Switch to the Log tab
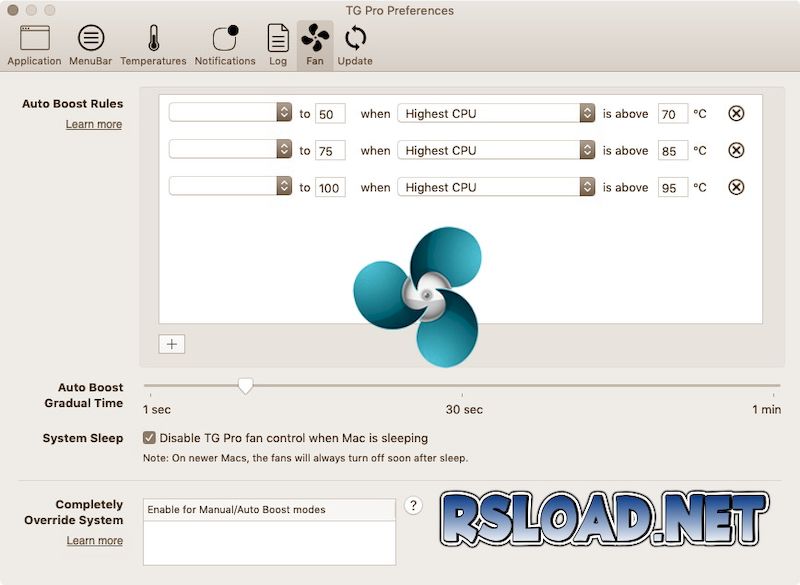Screen dimensions: 800x585 pyautogui.click(x=278, y=45)
